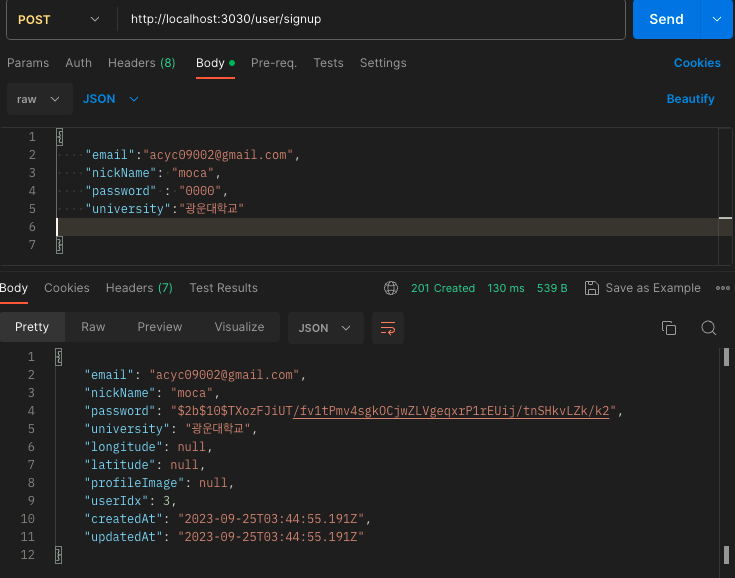Select the request Body tab
Viewport: 735px width, 578px height.
point(215,63)
